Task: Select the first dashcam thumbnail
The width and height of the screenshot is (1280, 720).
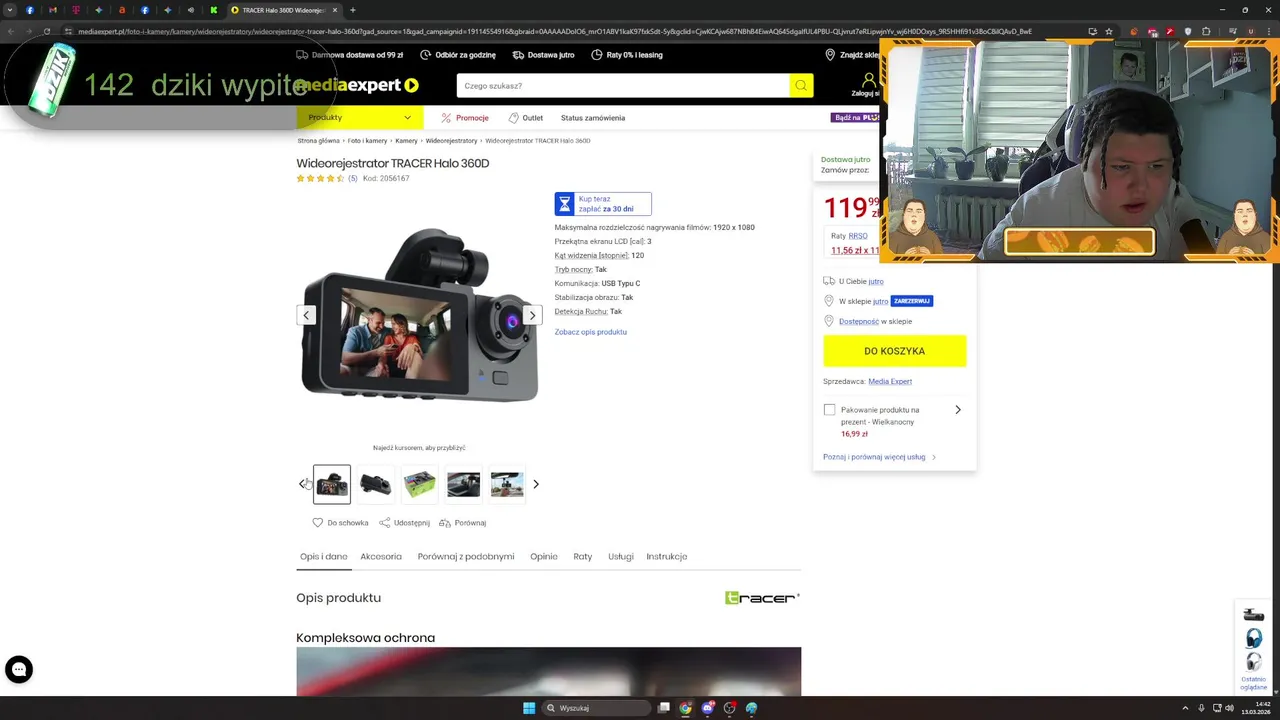Action: click(x=332, y=484)
